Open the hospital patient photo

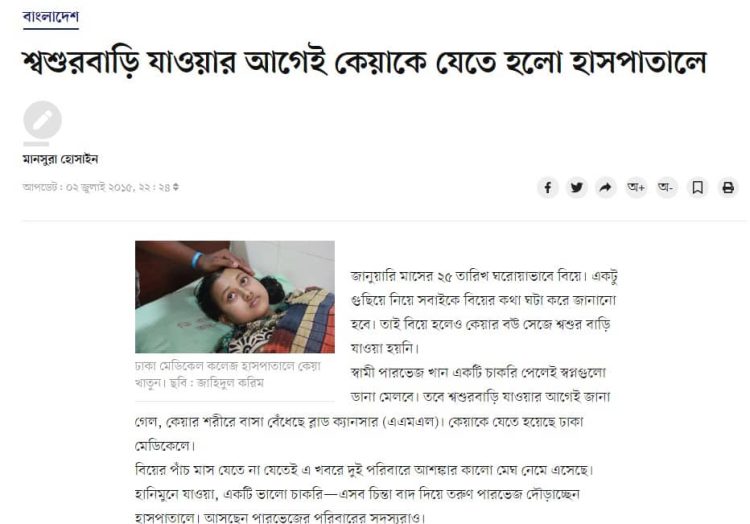point(235,297)
